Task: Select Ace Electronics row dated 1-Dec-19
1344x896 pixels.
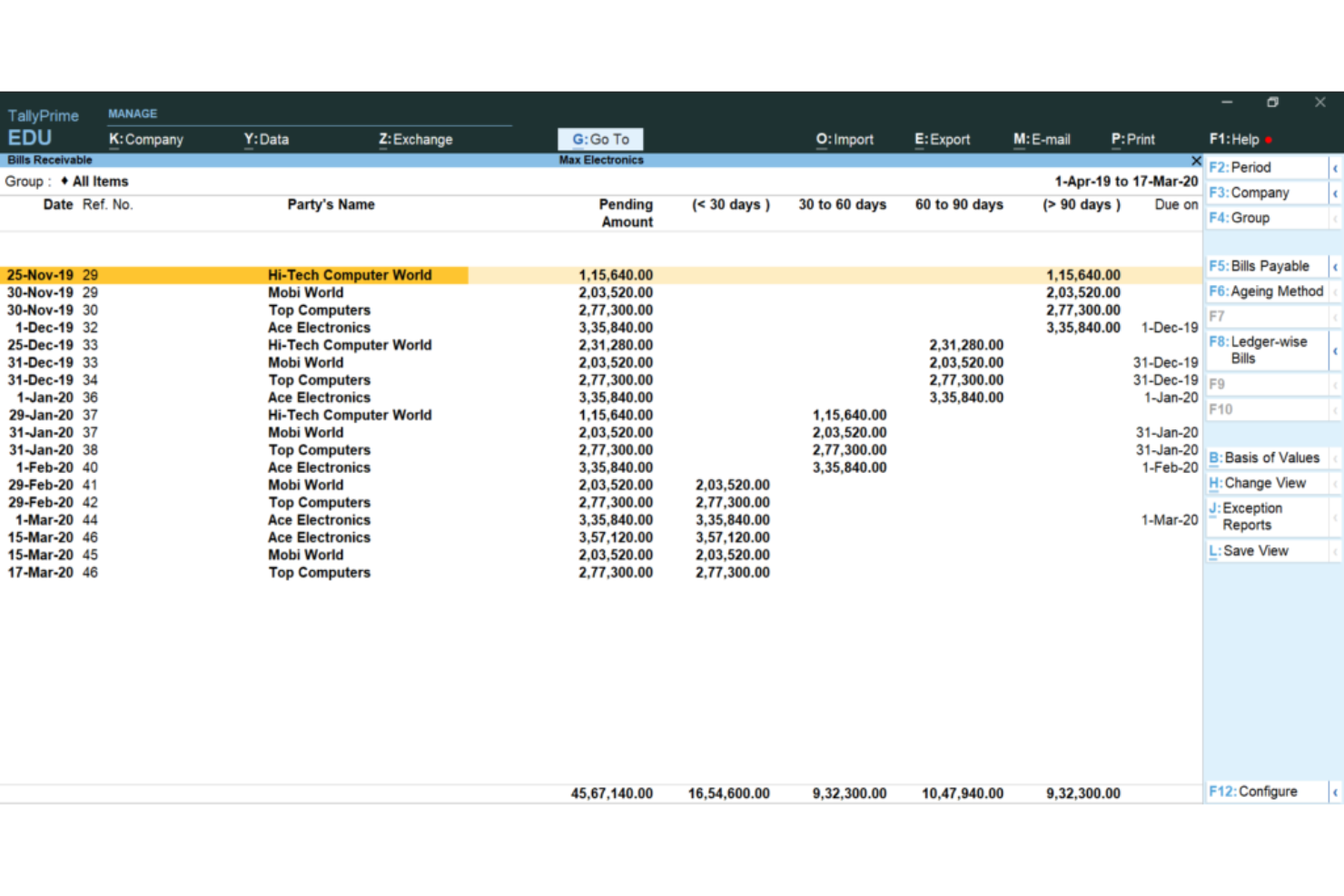Action: coord(600,328)
